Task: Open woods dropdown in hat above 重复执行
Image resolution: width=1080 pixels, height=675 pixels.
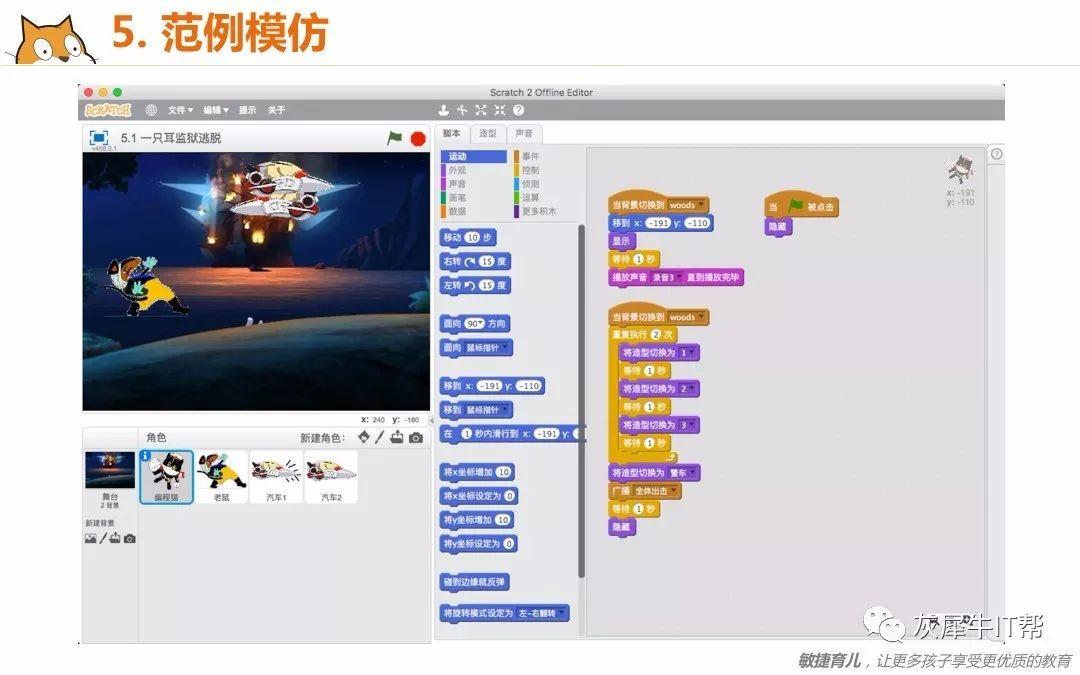Action: (702, 317)
